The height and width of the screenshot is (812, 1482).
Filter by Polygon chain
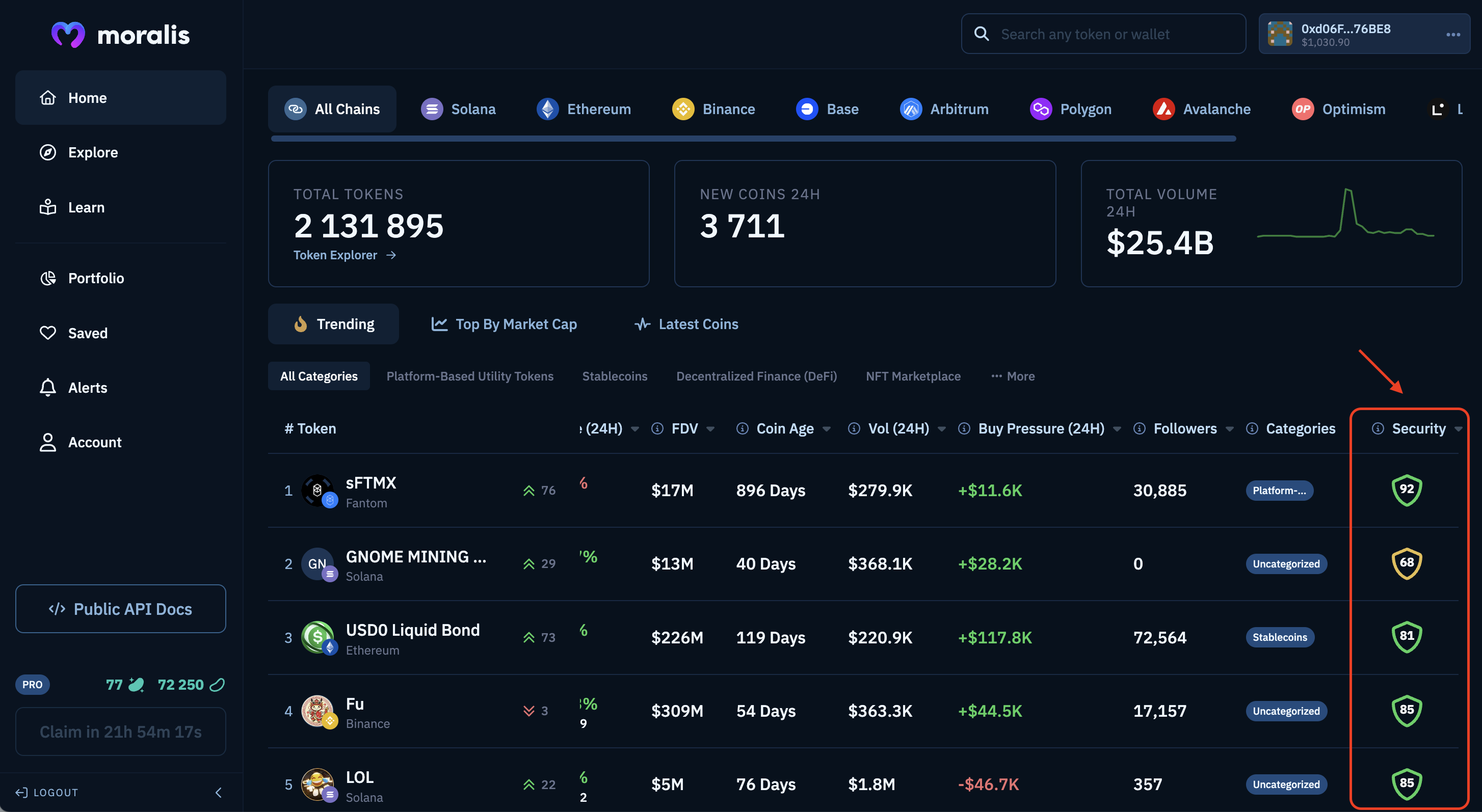coord(1070,109)
